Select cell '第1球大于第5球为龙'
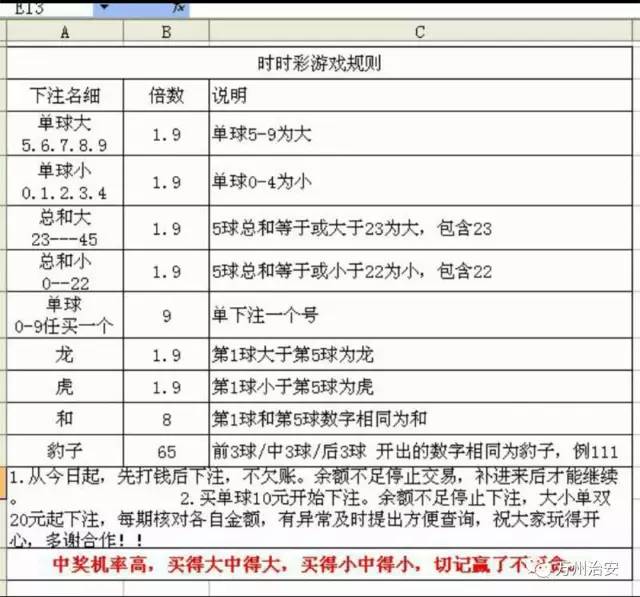This screenshot has height=597, width=640. 420,355
